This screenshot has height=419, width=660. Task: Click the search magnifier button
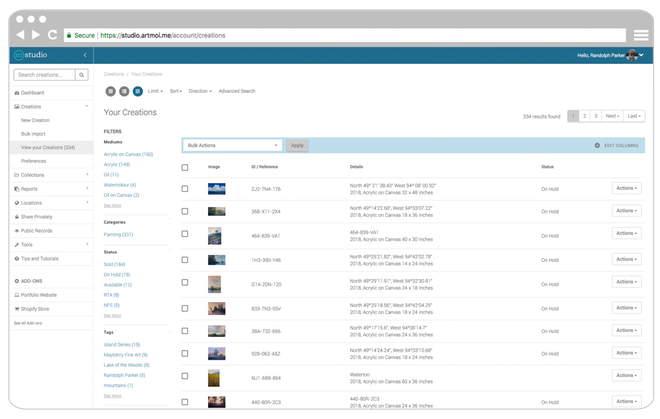coord(82,75)
